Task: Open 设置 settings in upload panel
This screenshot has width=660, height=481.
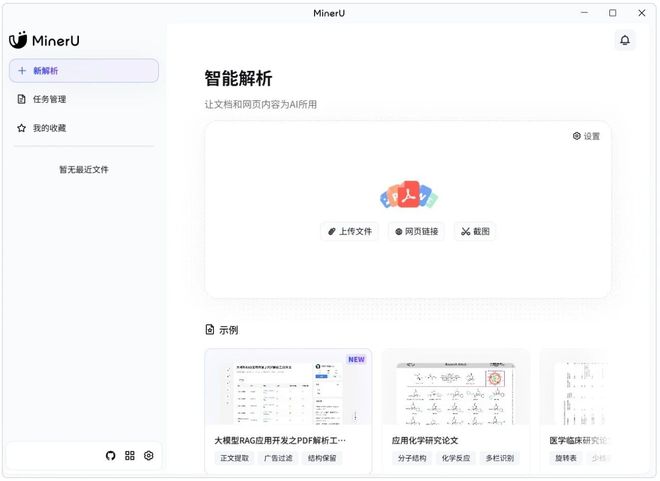Action: [586, 136]
